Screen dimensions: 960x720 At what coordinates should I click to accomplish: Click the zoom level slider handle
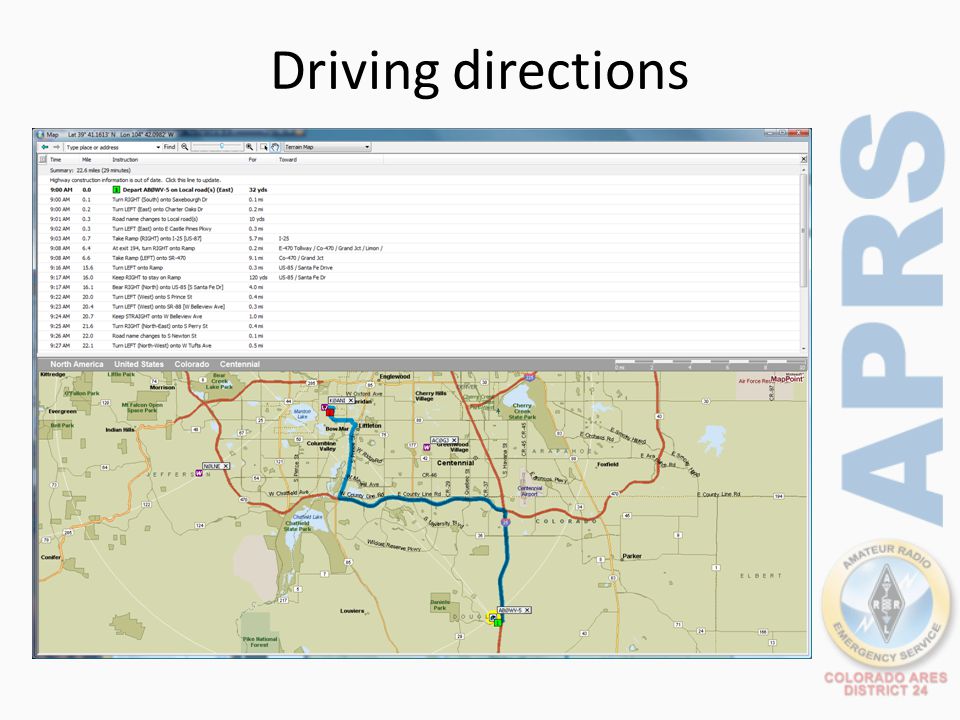222,146
